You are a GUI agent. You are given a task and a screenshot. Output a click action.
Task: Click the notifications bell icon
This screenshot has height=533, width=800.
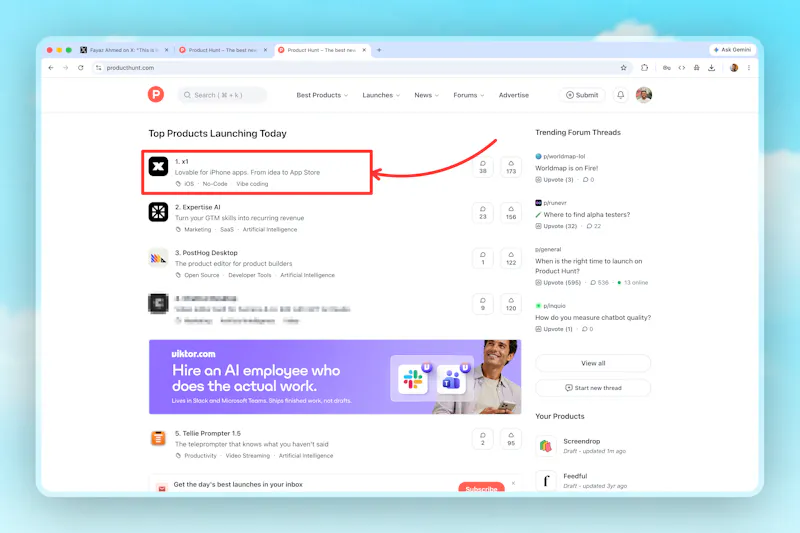[620, 95]
